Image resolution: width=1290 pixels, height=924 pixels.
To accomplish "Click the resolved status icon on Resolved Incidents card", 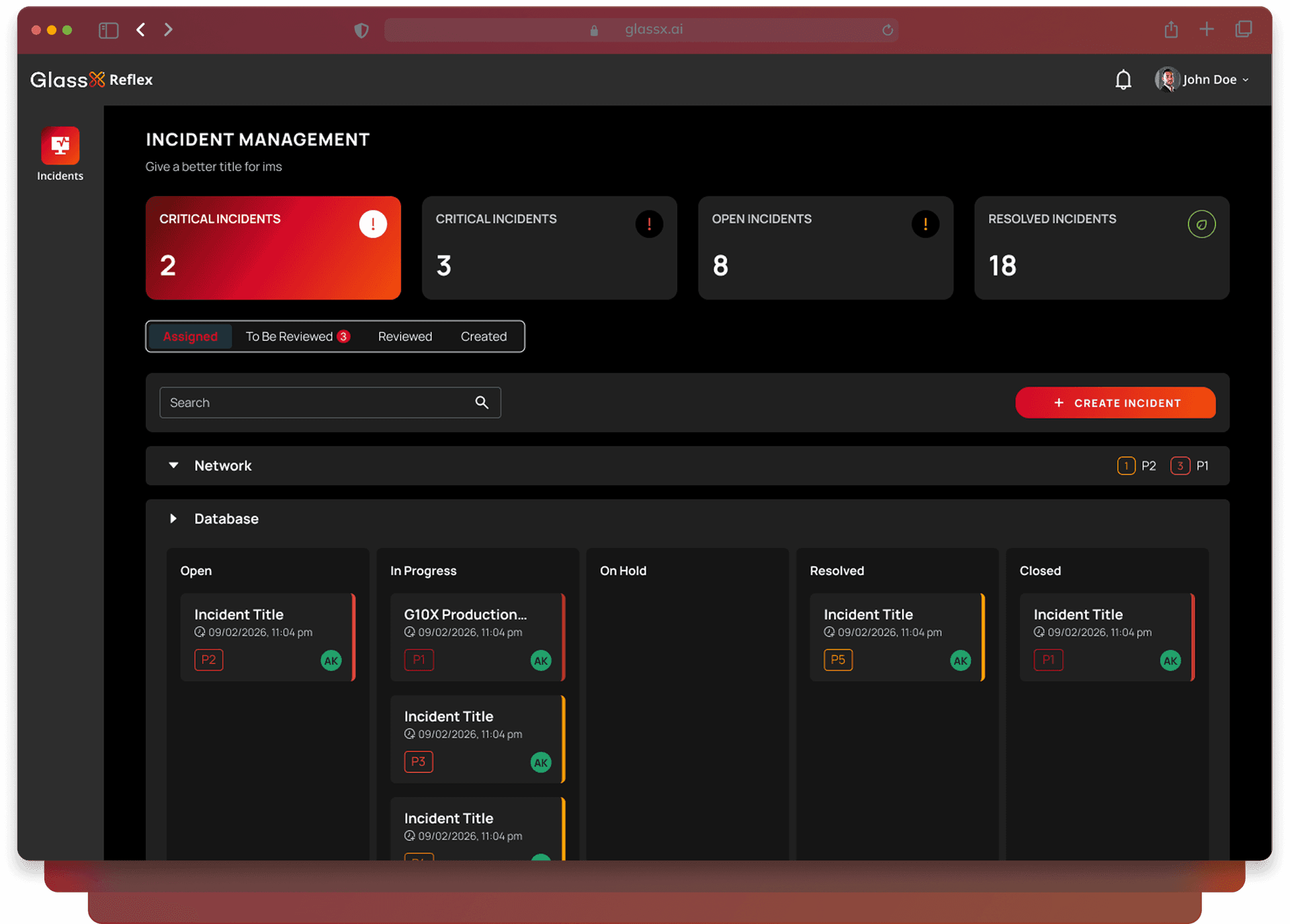I will coord(1201,224).
